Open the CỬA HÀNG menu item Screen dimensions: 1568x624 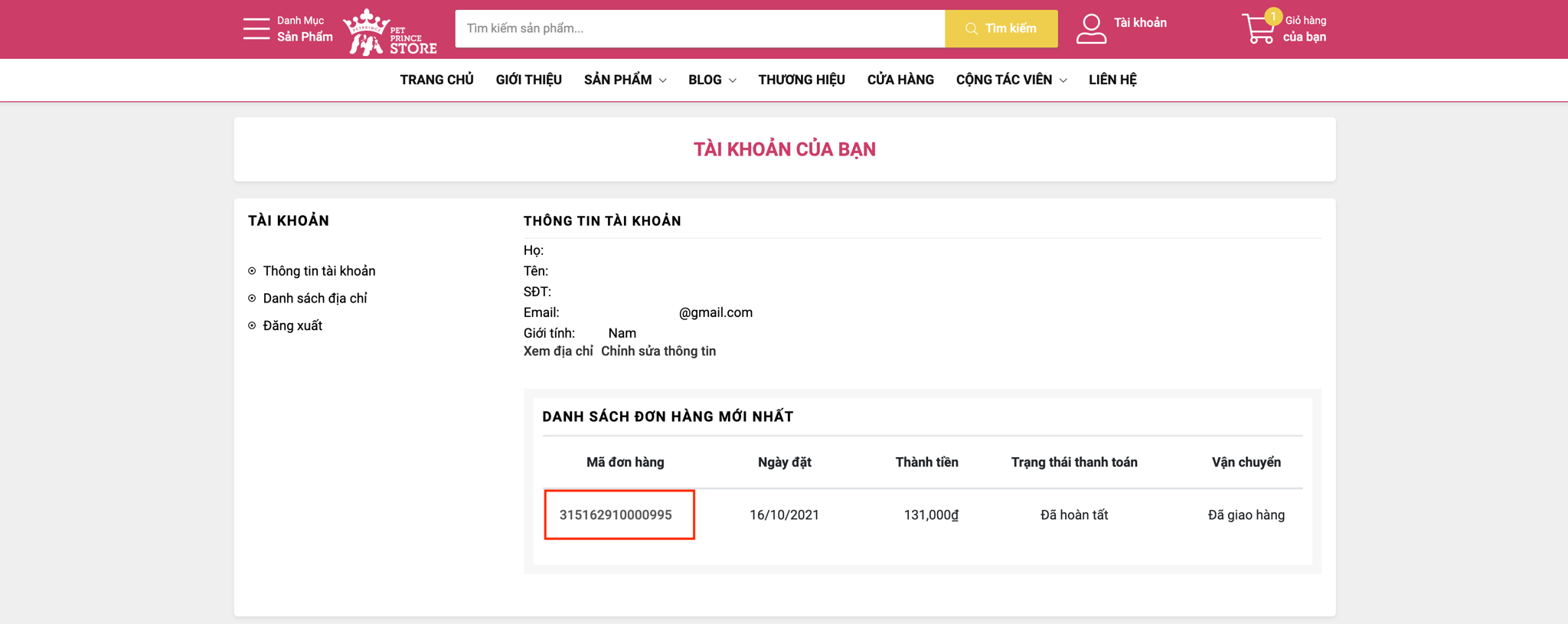pos(900,80)
